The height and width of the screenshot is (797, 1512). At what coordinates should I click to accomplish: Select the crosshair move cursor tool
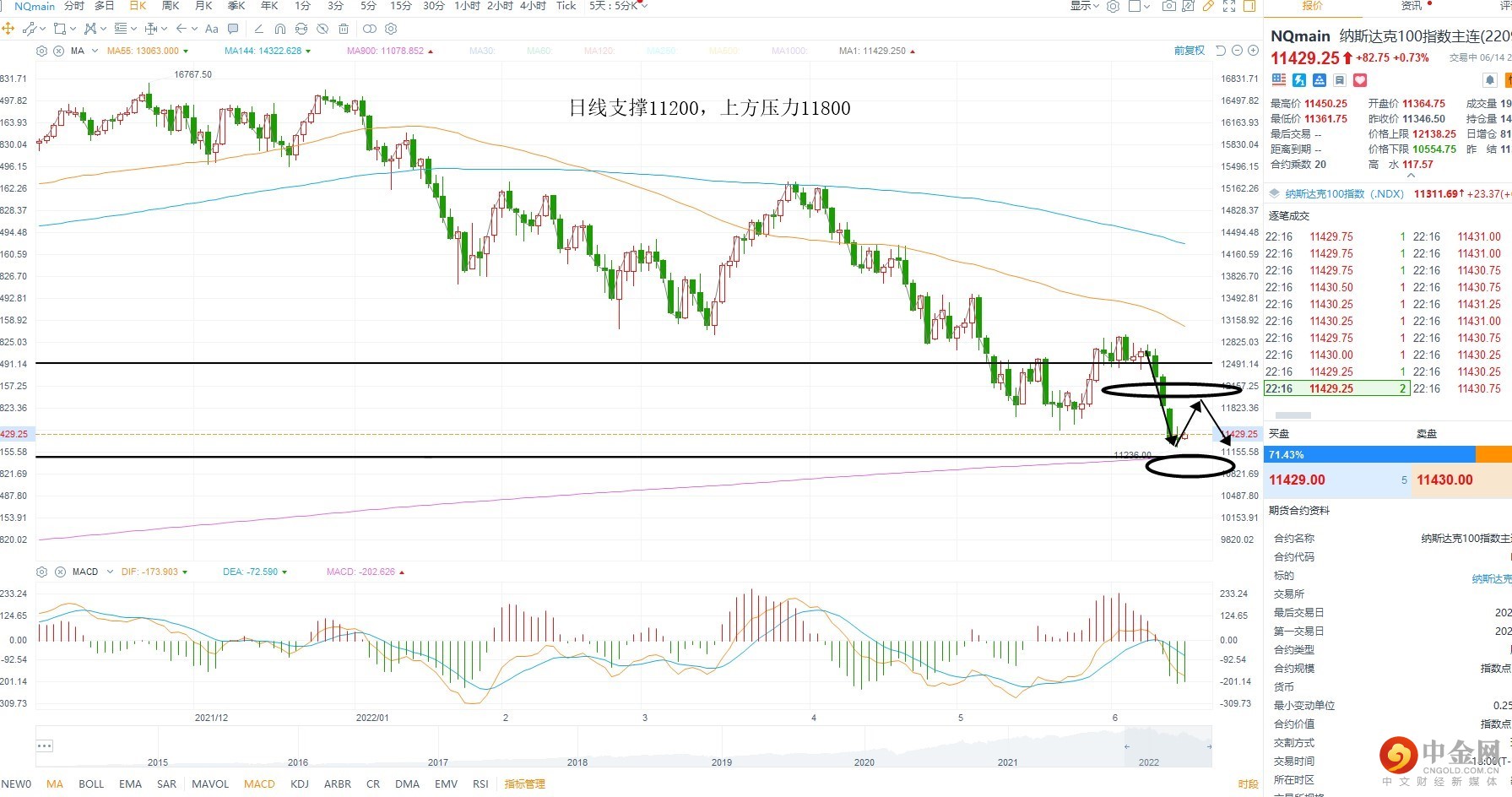[8, 29]
